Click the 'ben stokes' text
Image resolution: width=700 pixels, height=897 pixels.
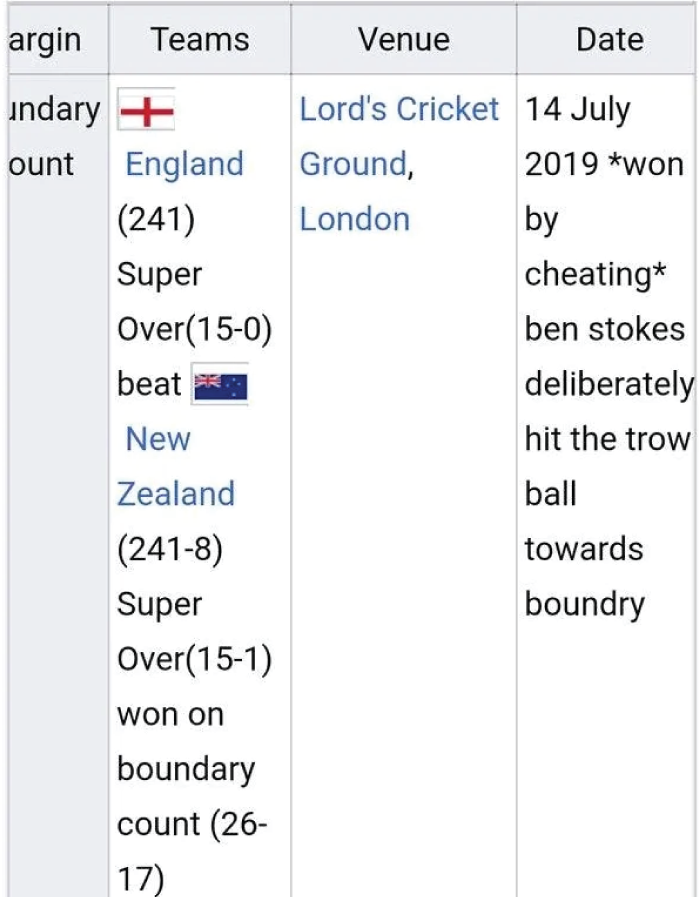click(604, 329)
